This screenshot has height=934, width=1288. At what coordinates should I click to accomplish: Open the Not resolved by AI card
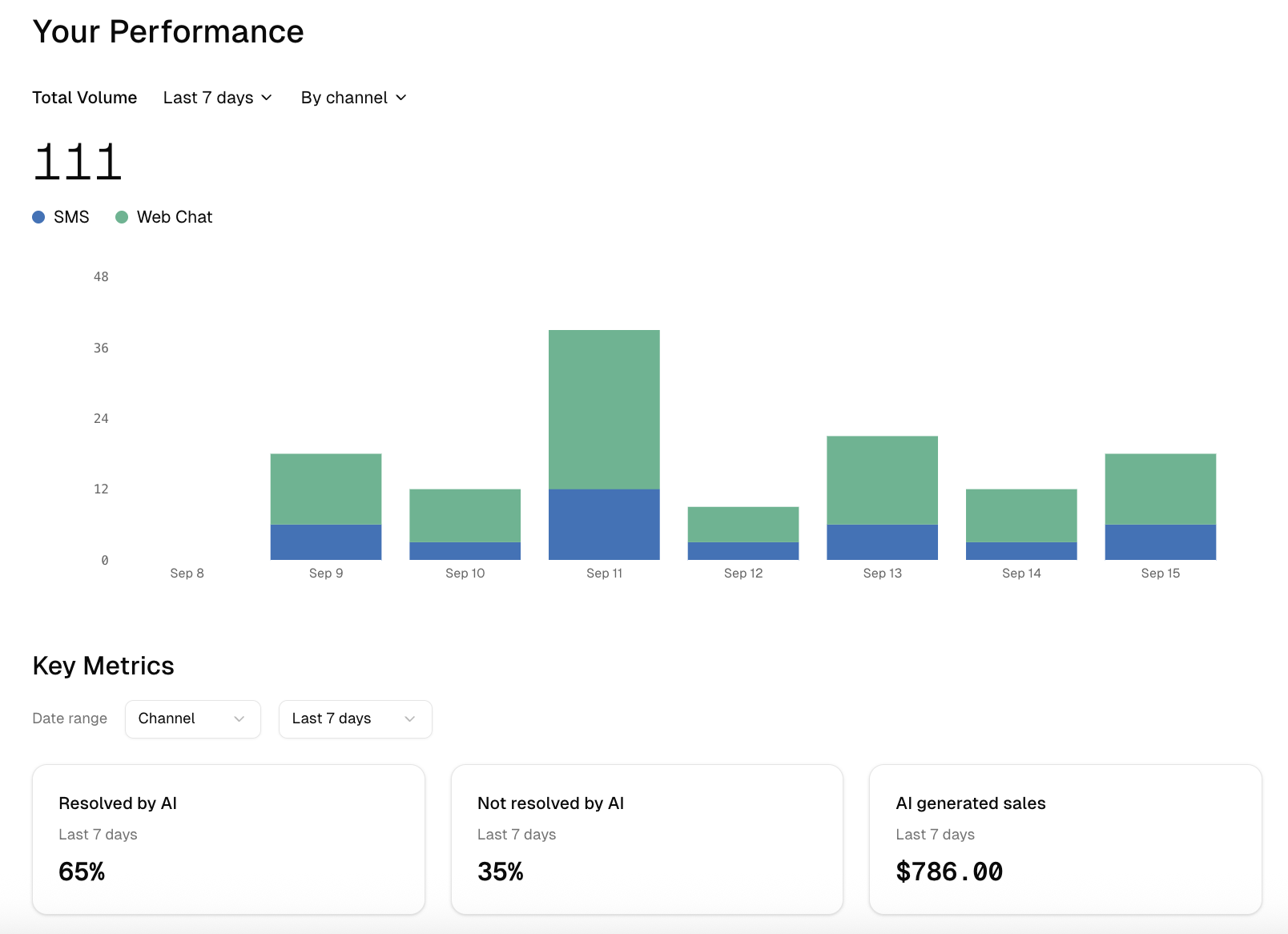[646, 839]
